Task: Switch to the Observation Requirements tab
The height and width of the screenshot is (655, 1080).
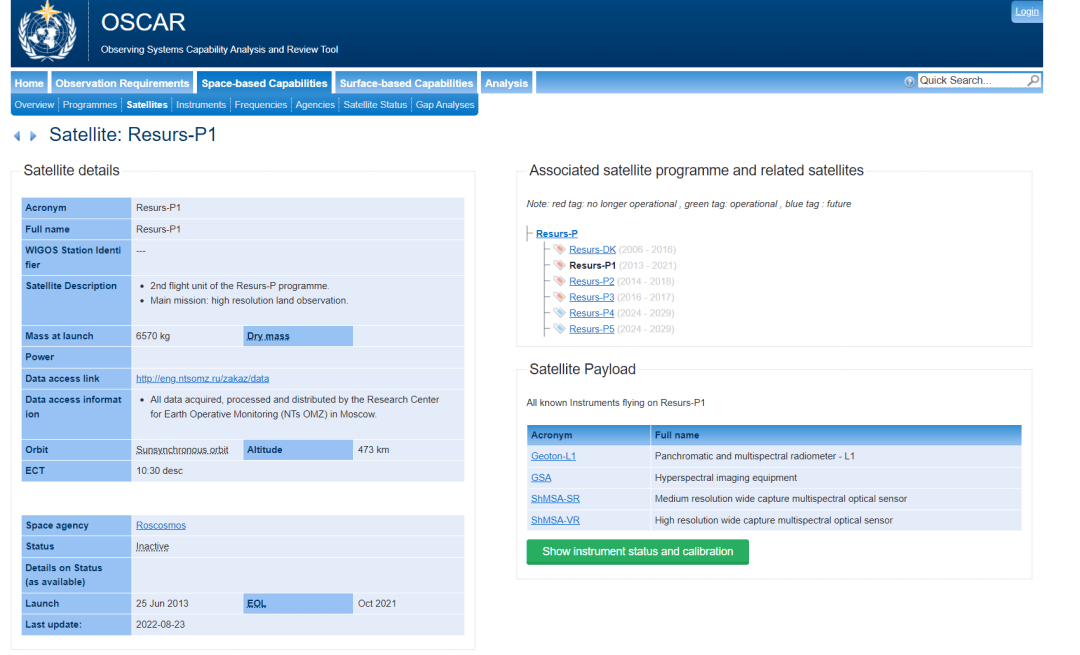Action: [122, 83]
